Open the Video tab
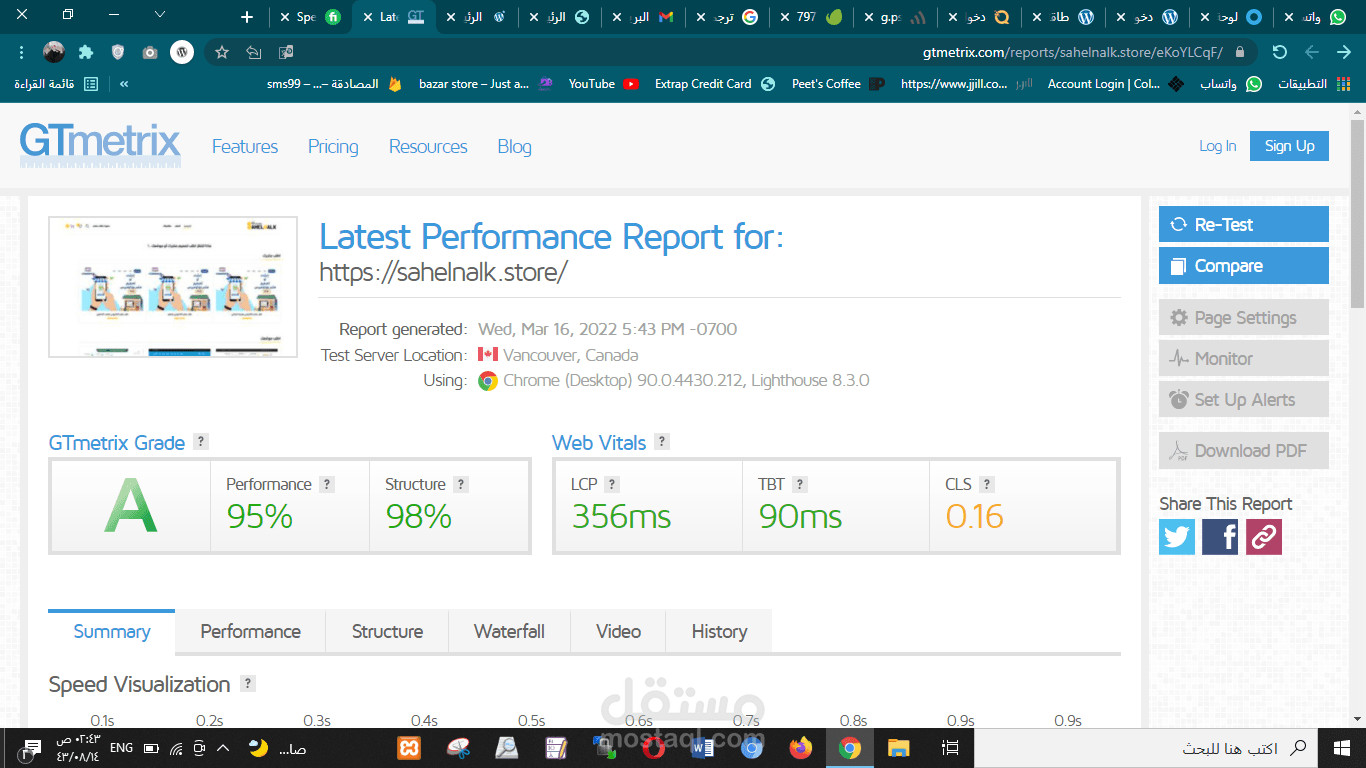The image size is (1366, 768). tap(618, 632)
